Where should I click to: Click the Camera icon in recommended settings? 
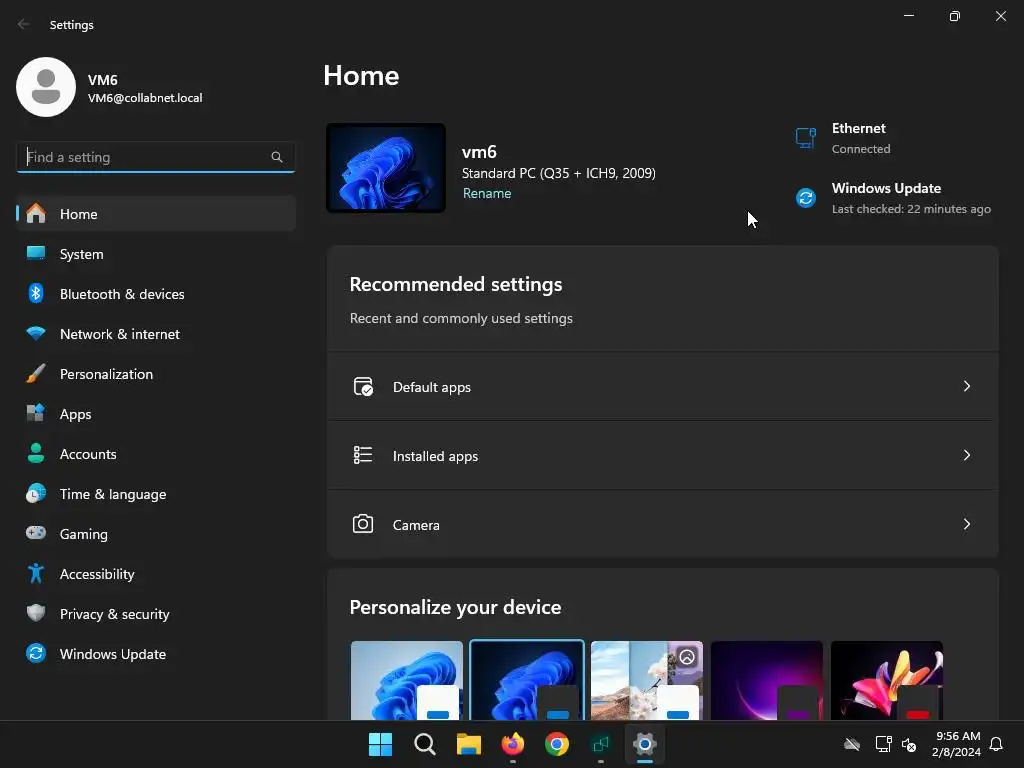pyautogui.click(x=363, y=524)
